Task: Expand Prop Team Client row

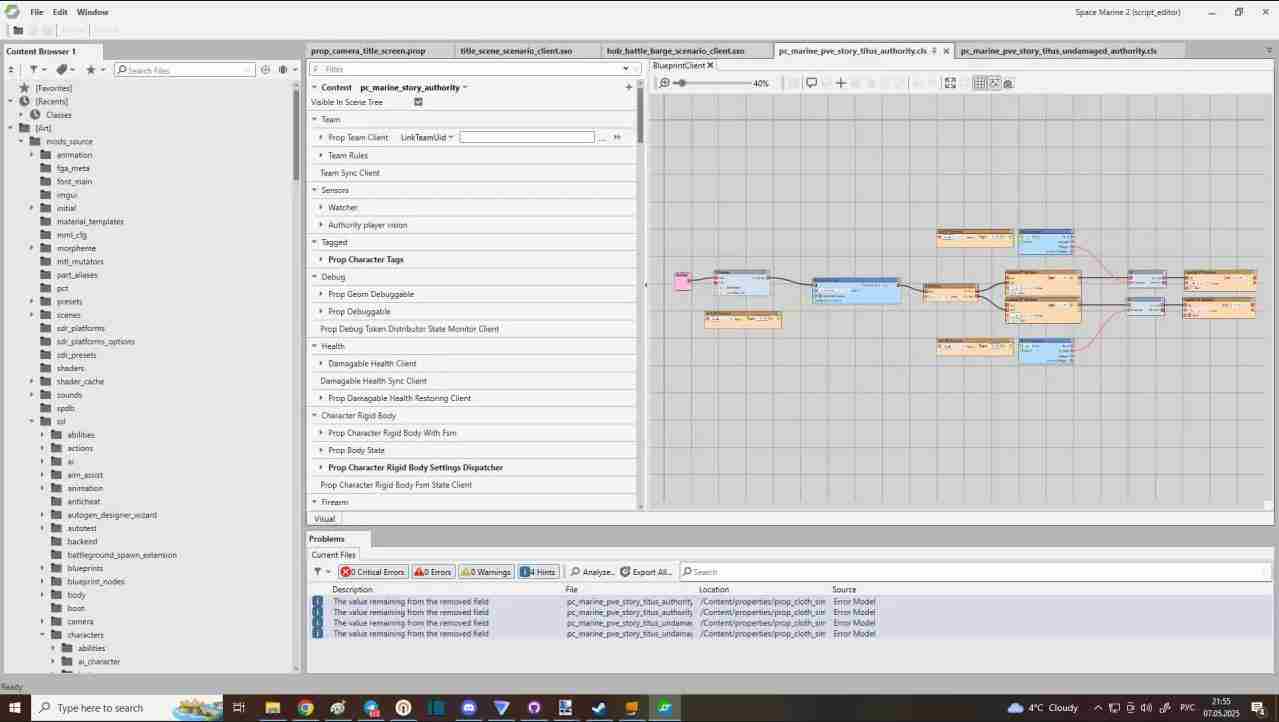Action: (321, 137)
